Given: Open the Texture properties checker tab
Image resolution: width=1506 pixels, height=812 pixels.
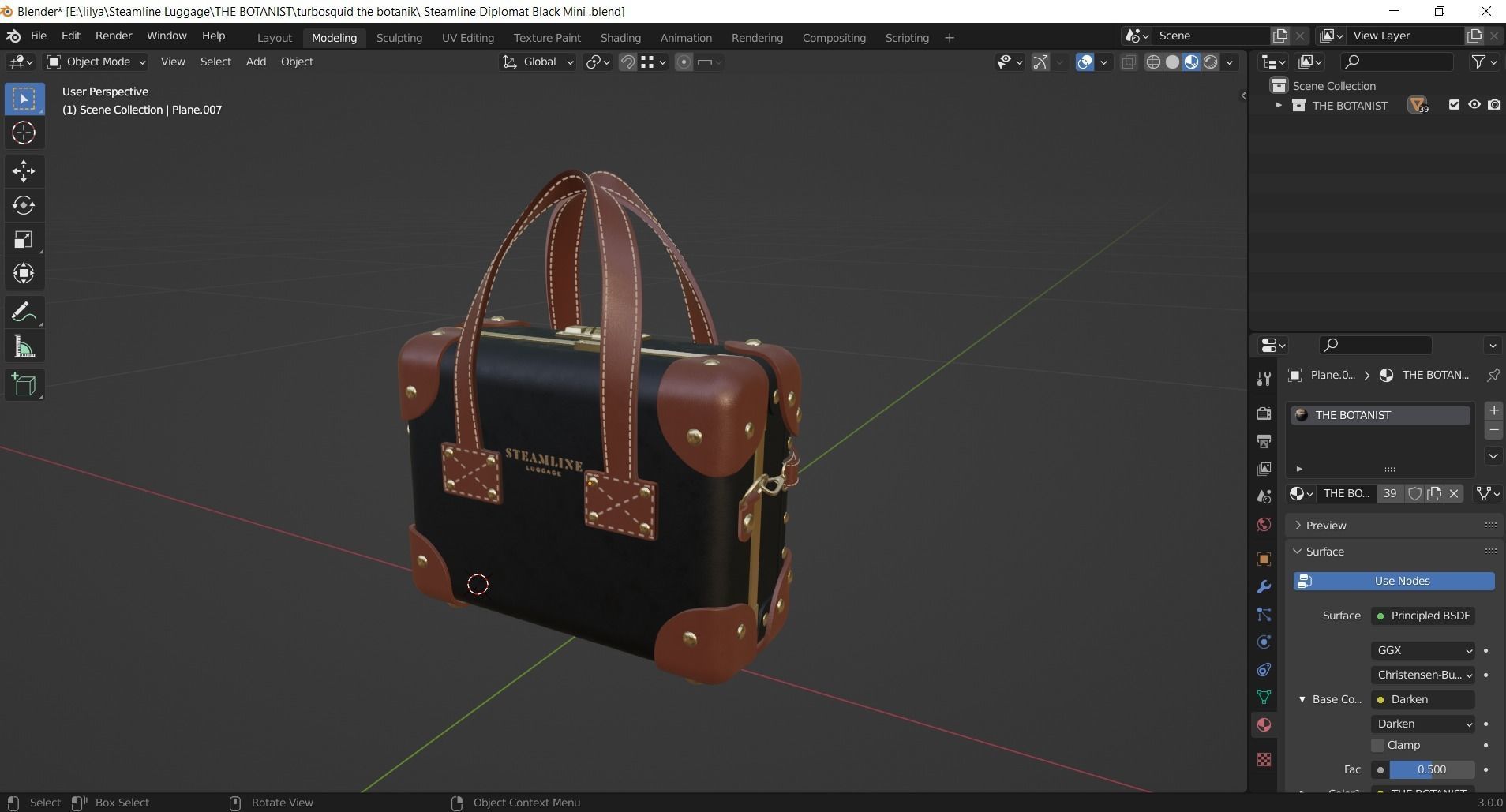Looking at the screenshot, I should [1264, 759].
